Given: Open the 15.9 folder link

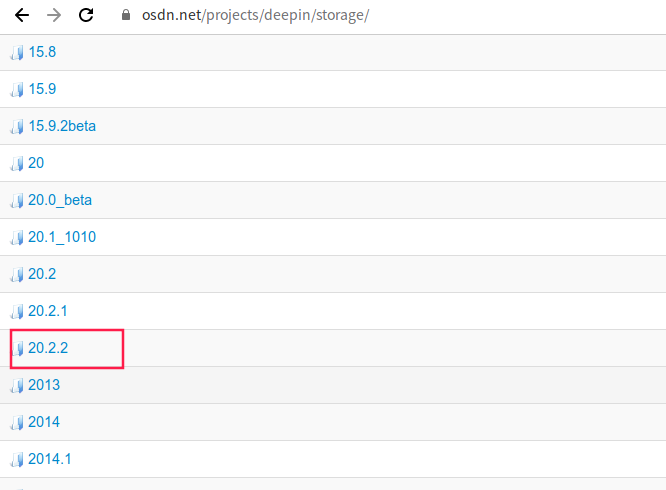Looking at the screenshot, I should coord(42,89).
